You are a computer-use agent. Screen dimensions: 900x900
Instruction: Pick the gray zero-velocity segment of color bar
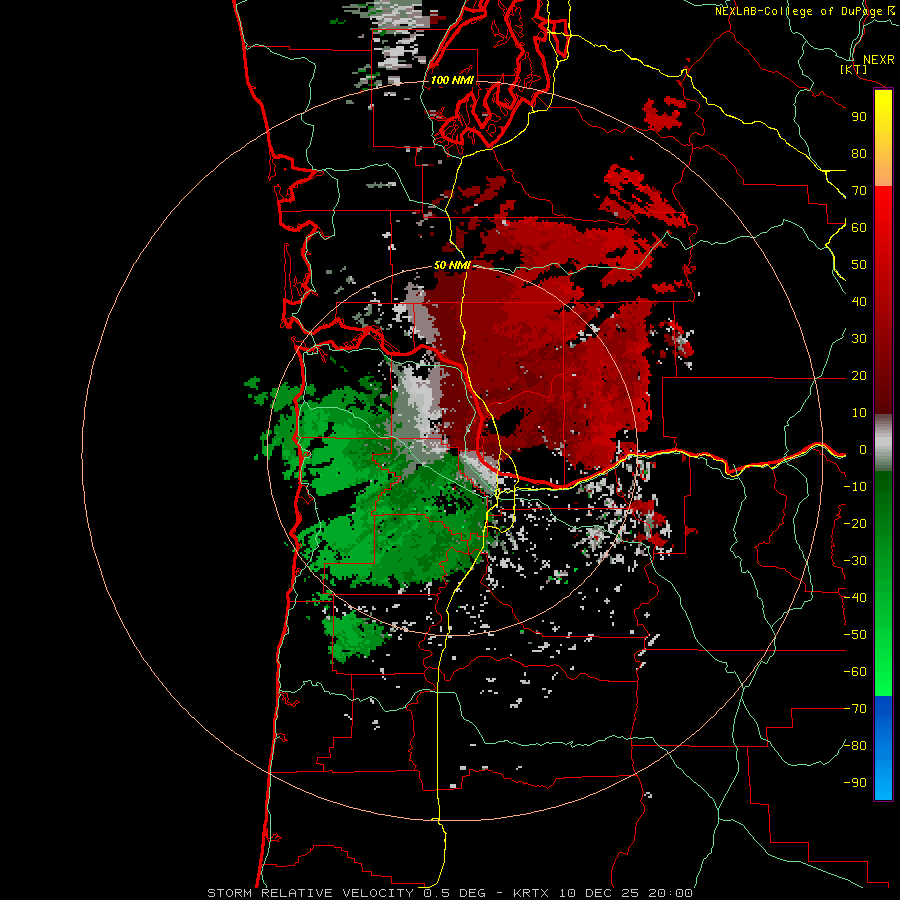[883, 443]
